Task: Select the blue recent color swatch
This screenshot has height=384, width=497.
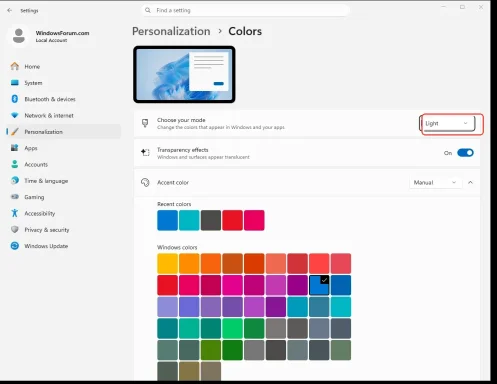Action: (x=167, y=220)
